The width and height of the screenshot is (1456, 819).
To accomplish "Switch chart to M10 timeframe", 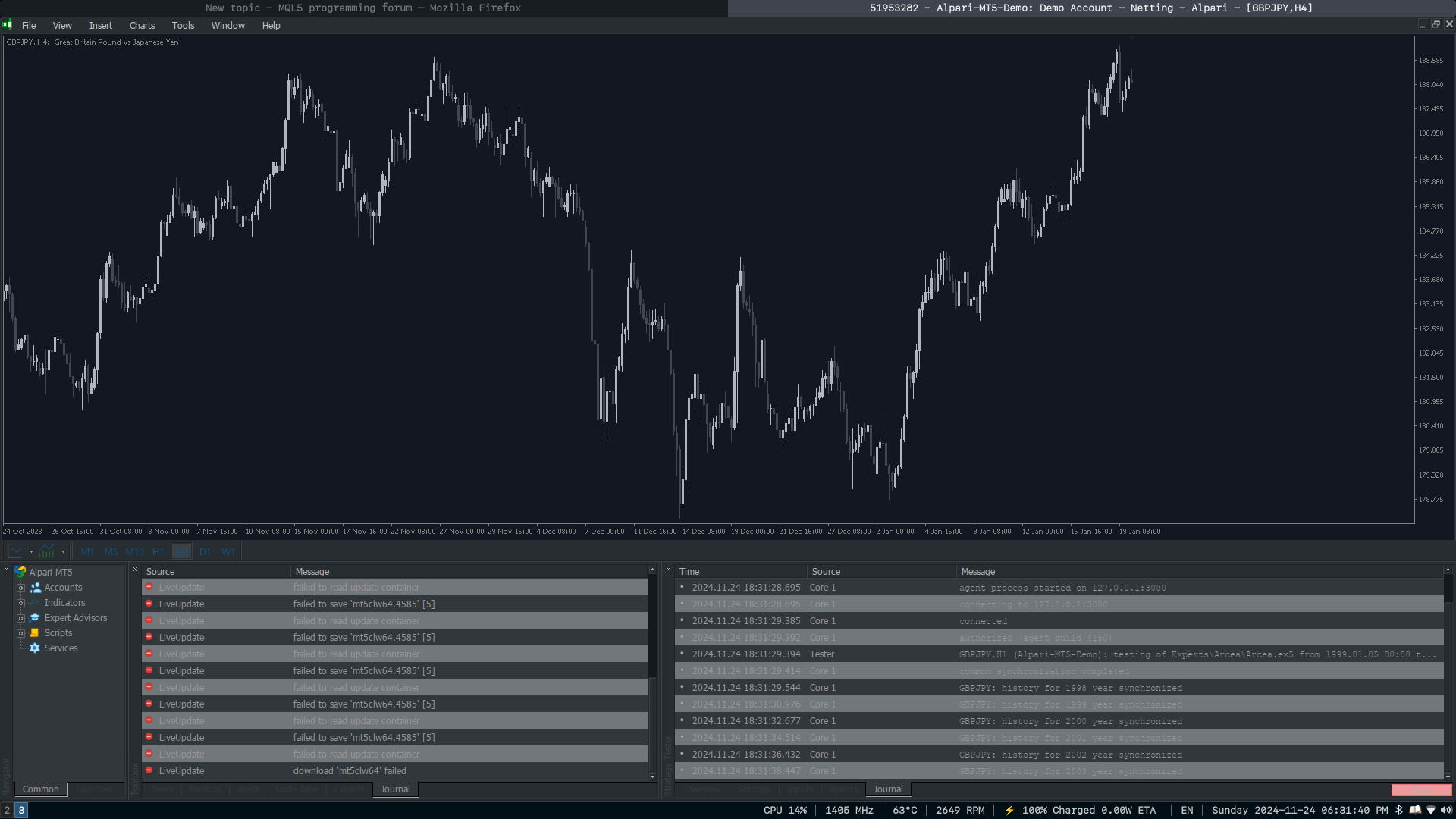I will tap(134, 551).
